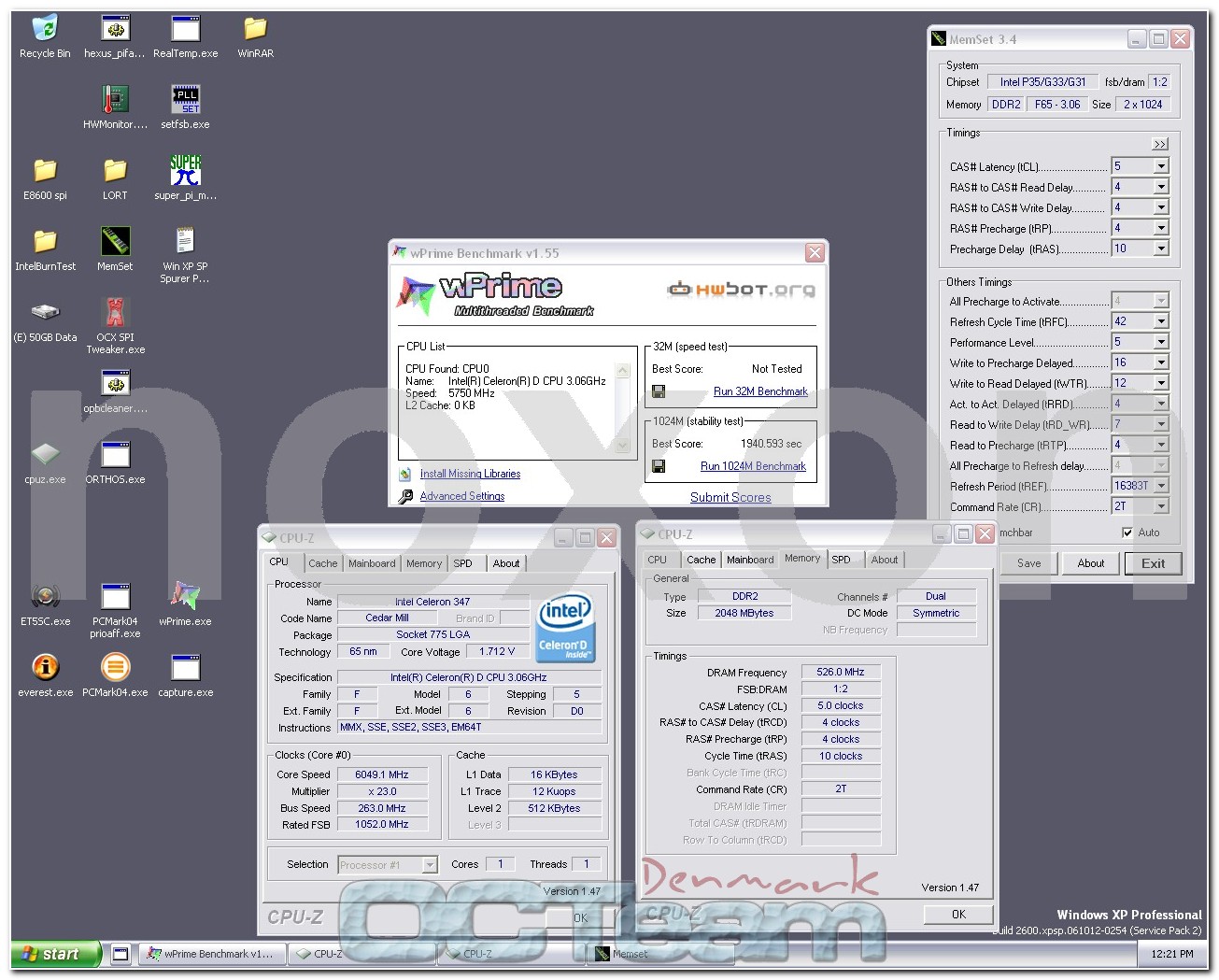This screenshot has height=980, width=1219.
Task: Click Run 1024M Benchmark link
Action: [x=753, y=466]
